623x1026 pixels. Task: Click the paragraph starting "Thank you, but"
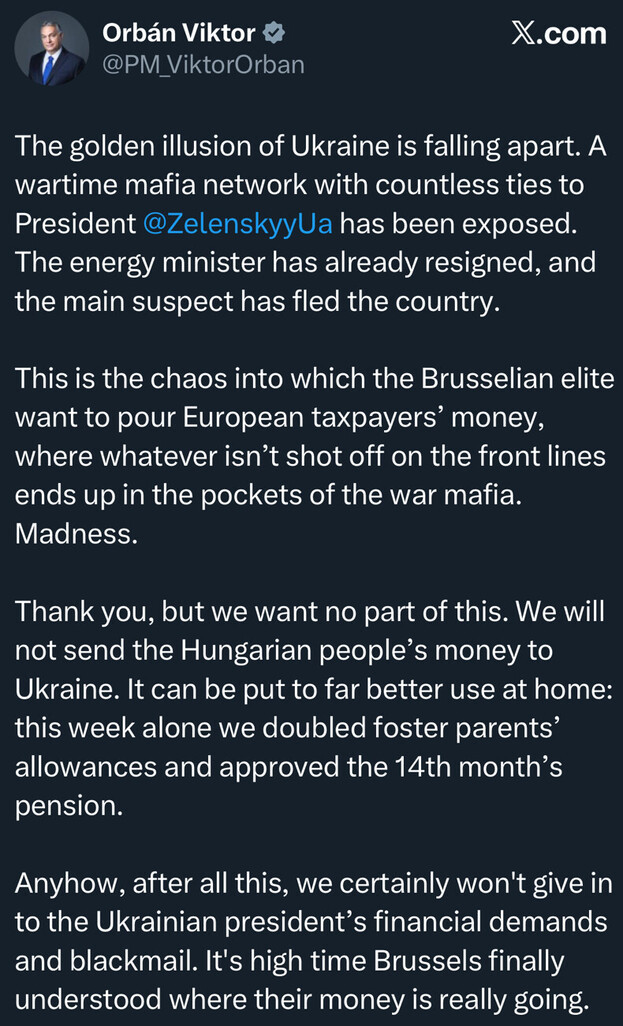(310, 711)
